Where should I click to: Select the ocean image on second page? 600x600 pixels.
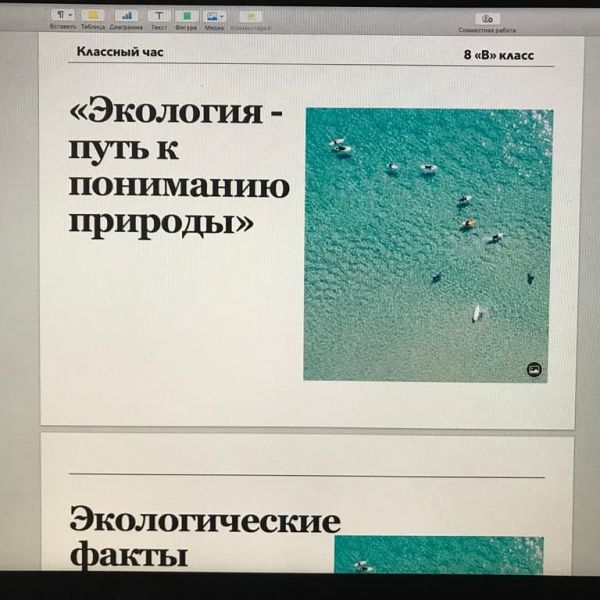438,554
